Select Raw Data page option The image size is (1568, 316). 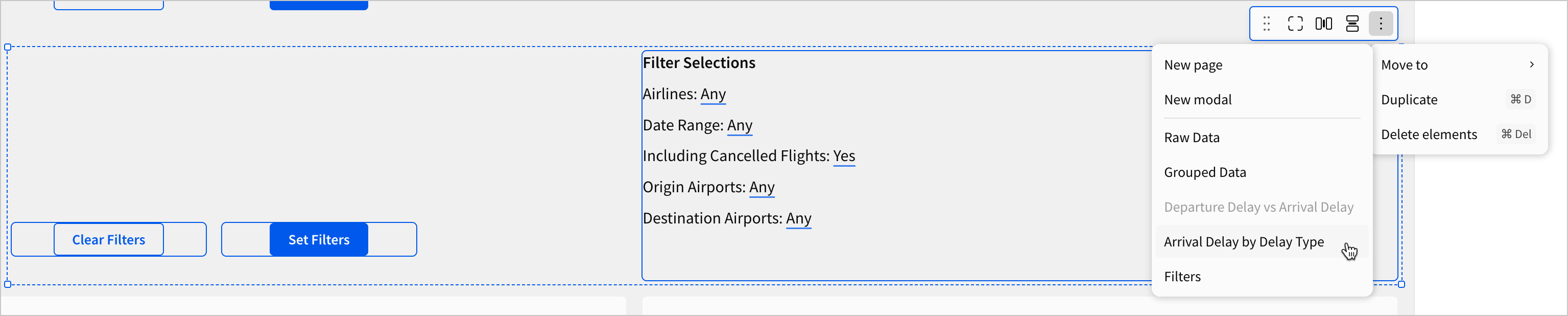[x=1192, y=138]
